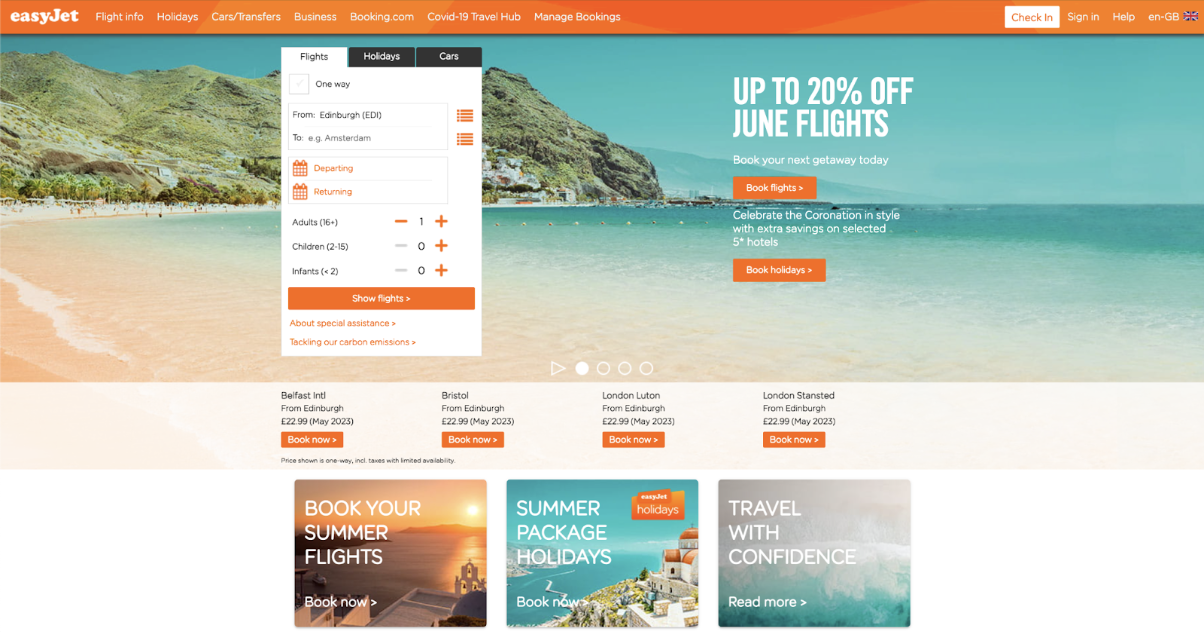This screenshot has height=632, width=1204.
Task: Open the To destination list icon
Action: tap(465, 139)
